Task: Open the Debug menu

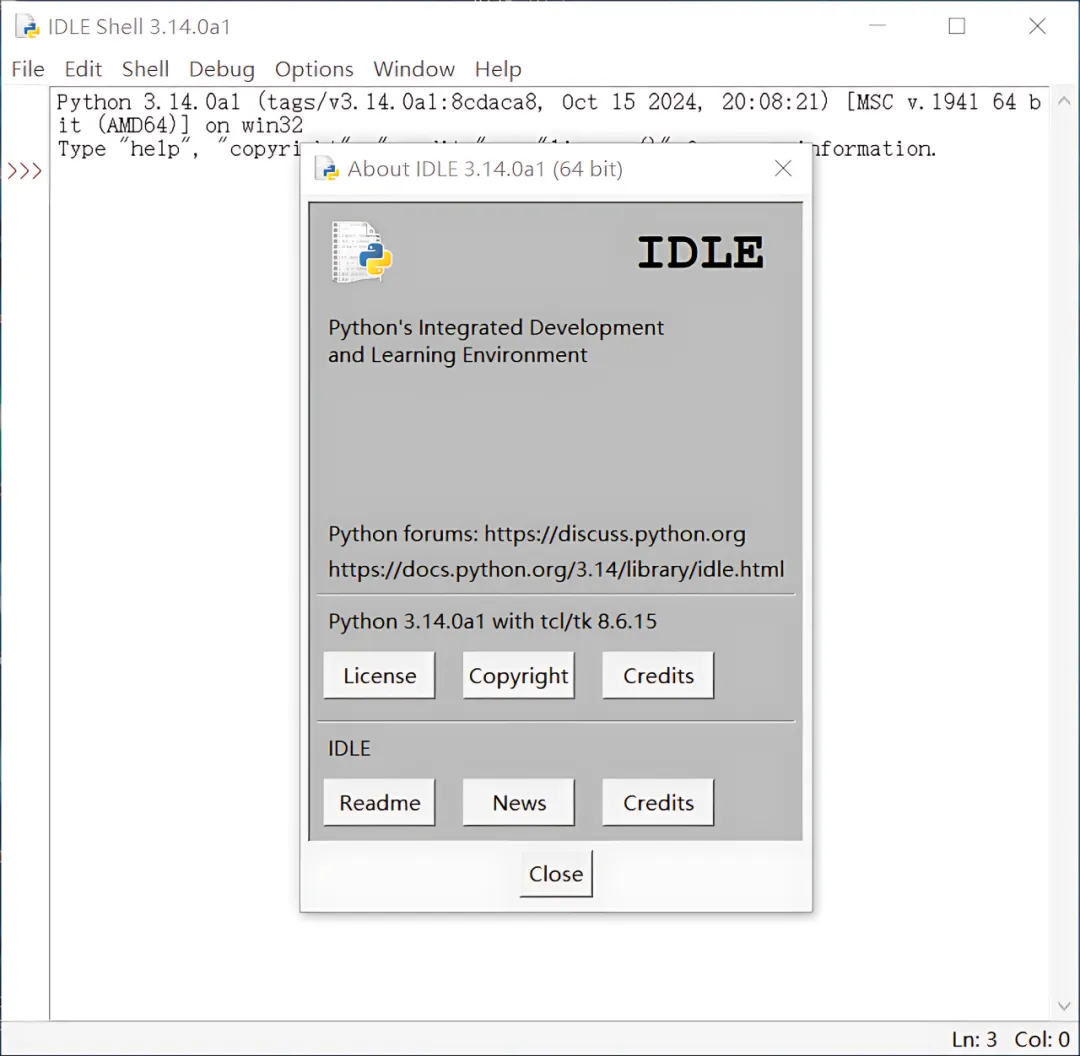Action: coord(222,69)
